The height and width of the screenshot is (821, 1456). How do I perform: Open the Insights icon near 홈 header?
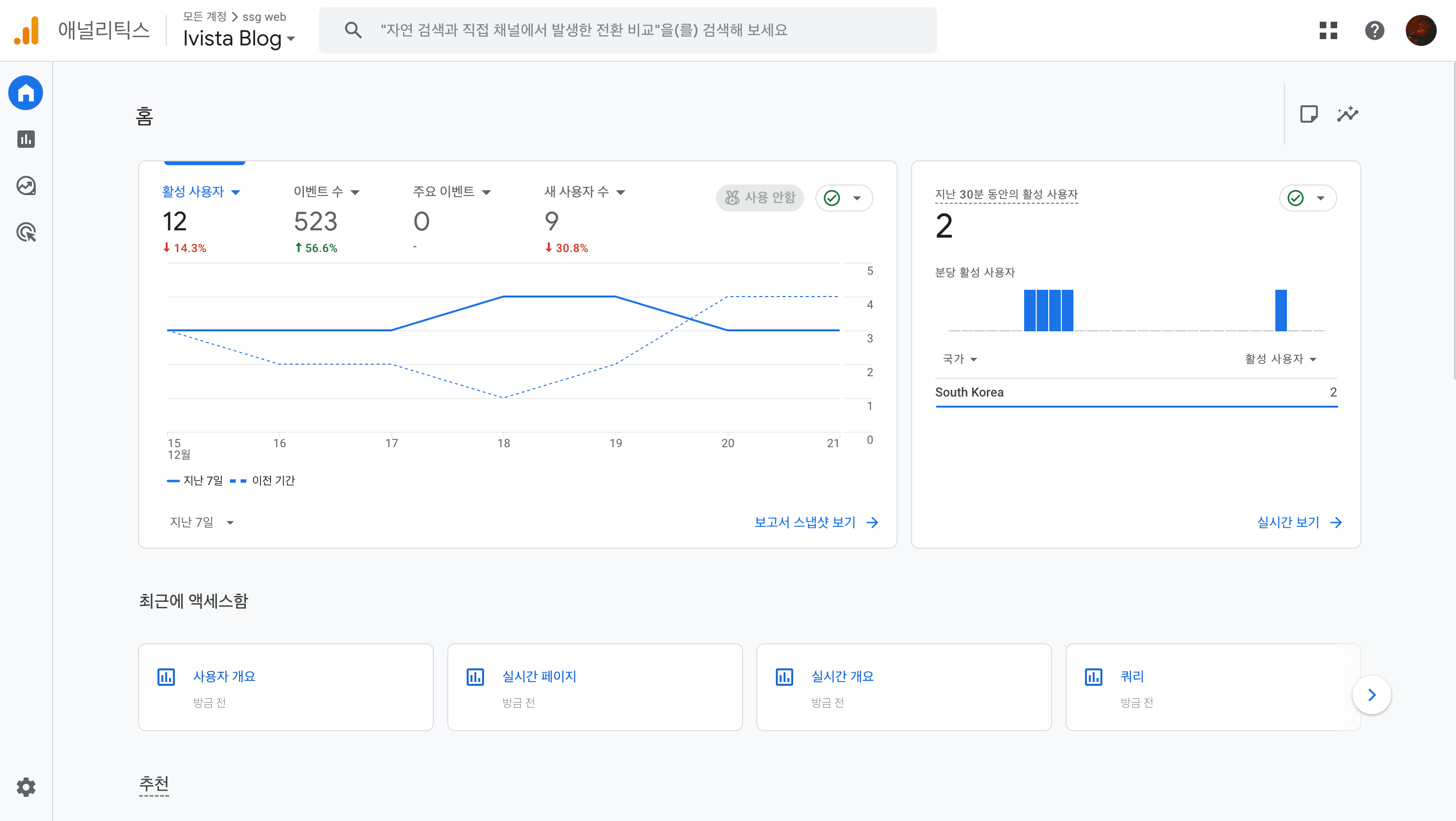[1348, 114]
